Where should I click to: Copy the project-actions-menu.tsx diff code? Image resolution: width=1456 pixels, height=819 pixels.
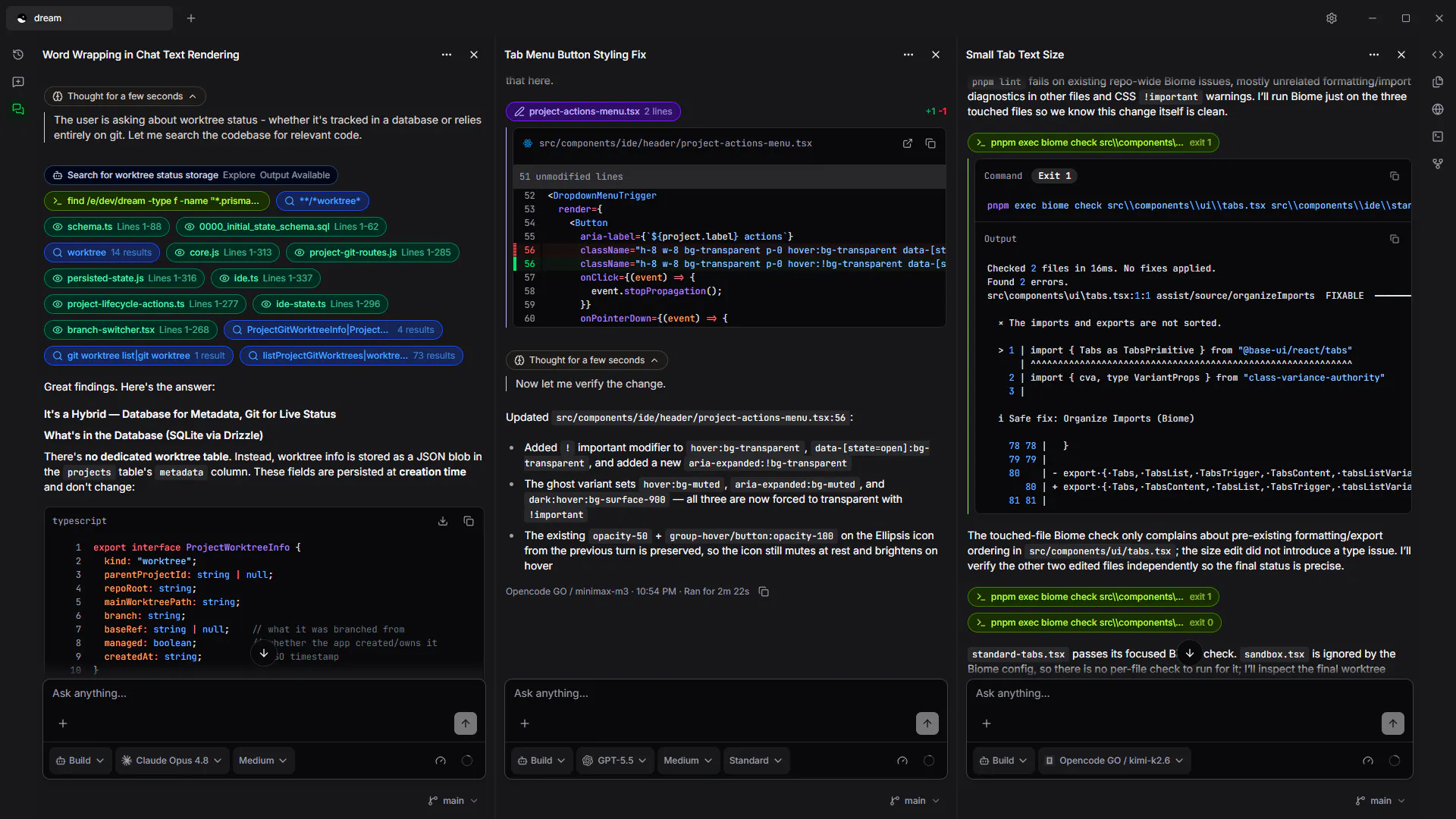click(930, 143)
